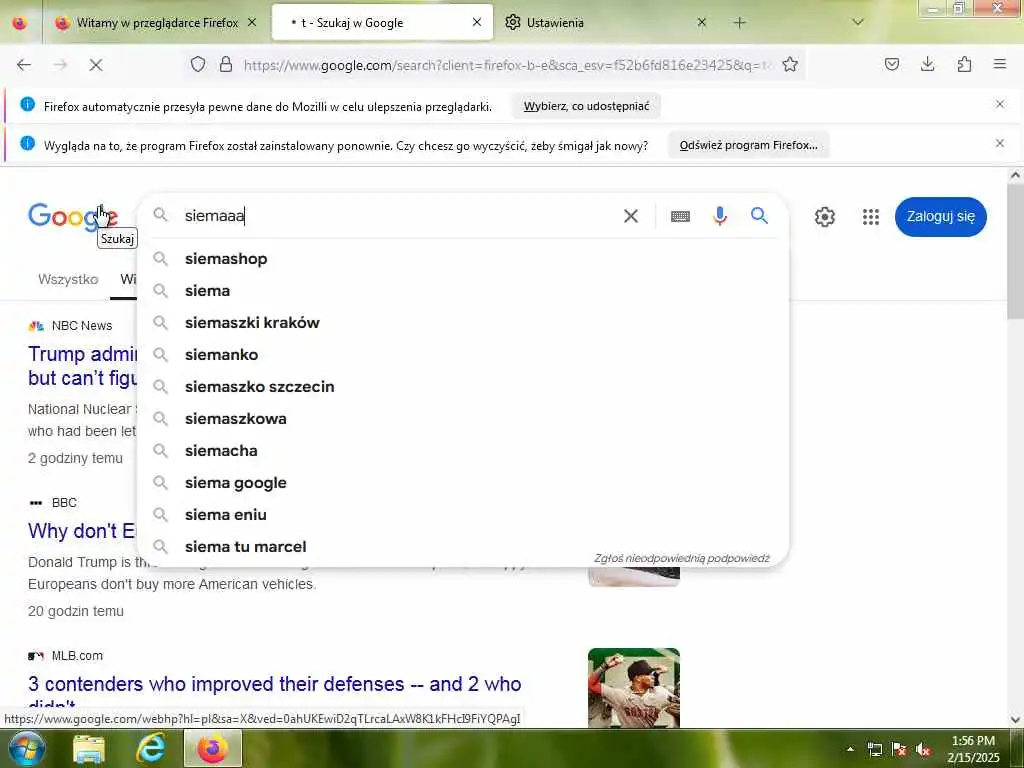Launch Internet Explorer from the taskbar
This screenshot has height=768, width=1024.
click(x=150, y=748)
